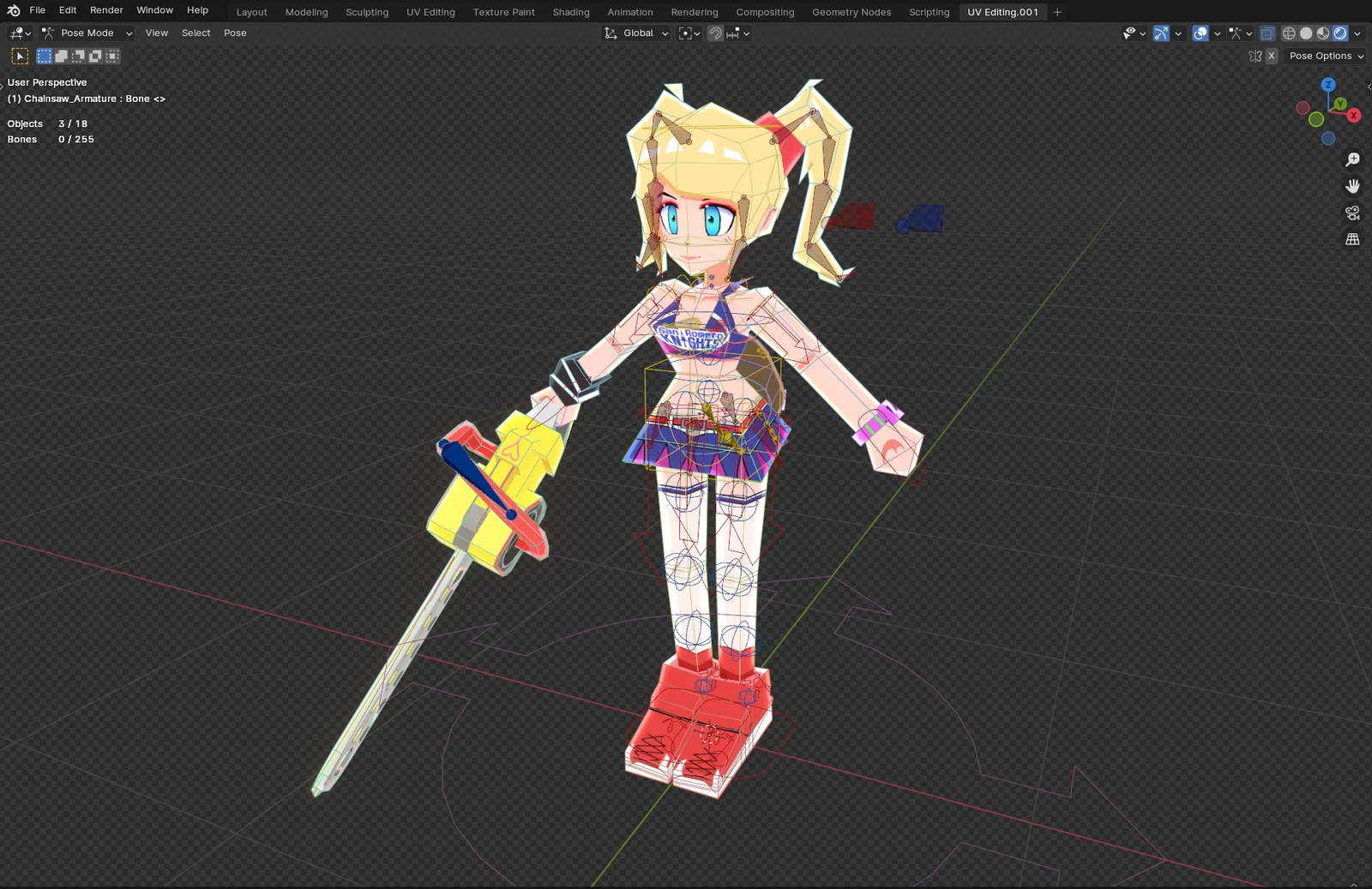Screen dimensions: 1372x889
Task: Select the Tweak tool in the toolbar
Action: click(19, 56)
